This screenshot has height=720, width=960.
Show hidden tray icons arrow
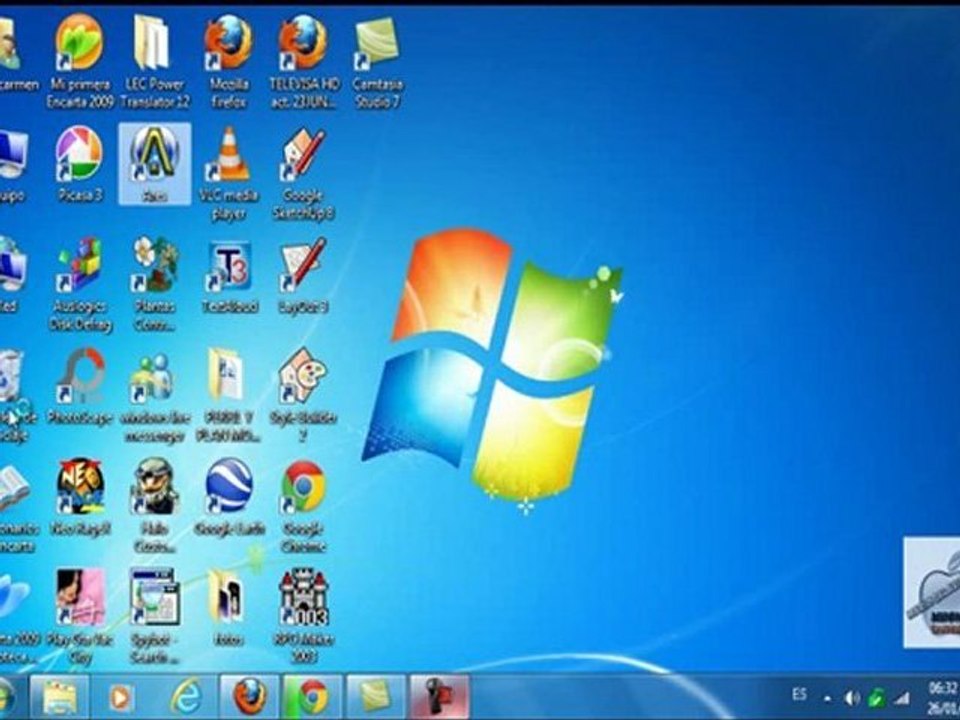pos(827,697)
